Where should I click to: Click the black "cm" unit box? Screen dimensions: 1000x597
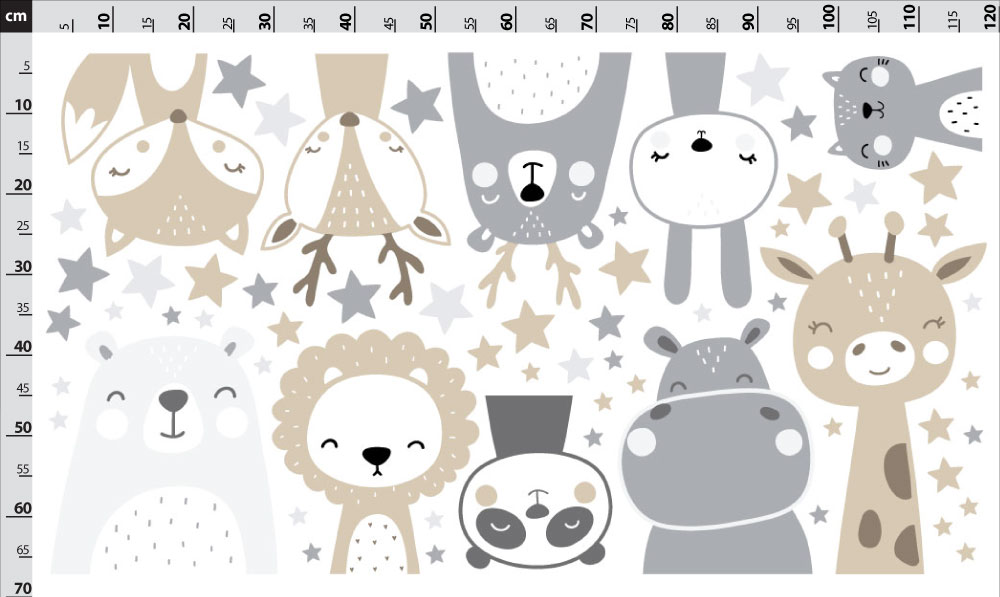(16, 16)
